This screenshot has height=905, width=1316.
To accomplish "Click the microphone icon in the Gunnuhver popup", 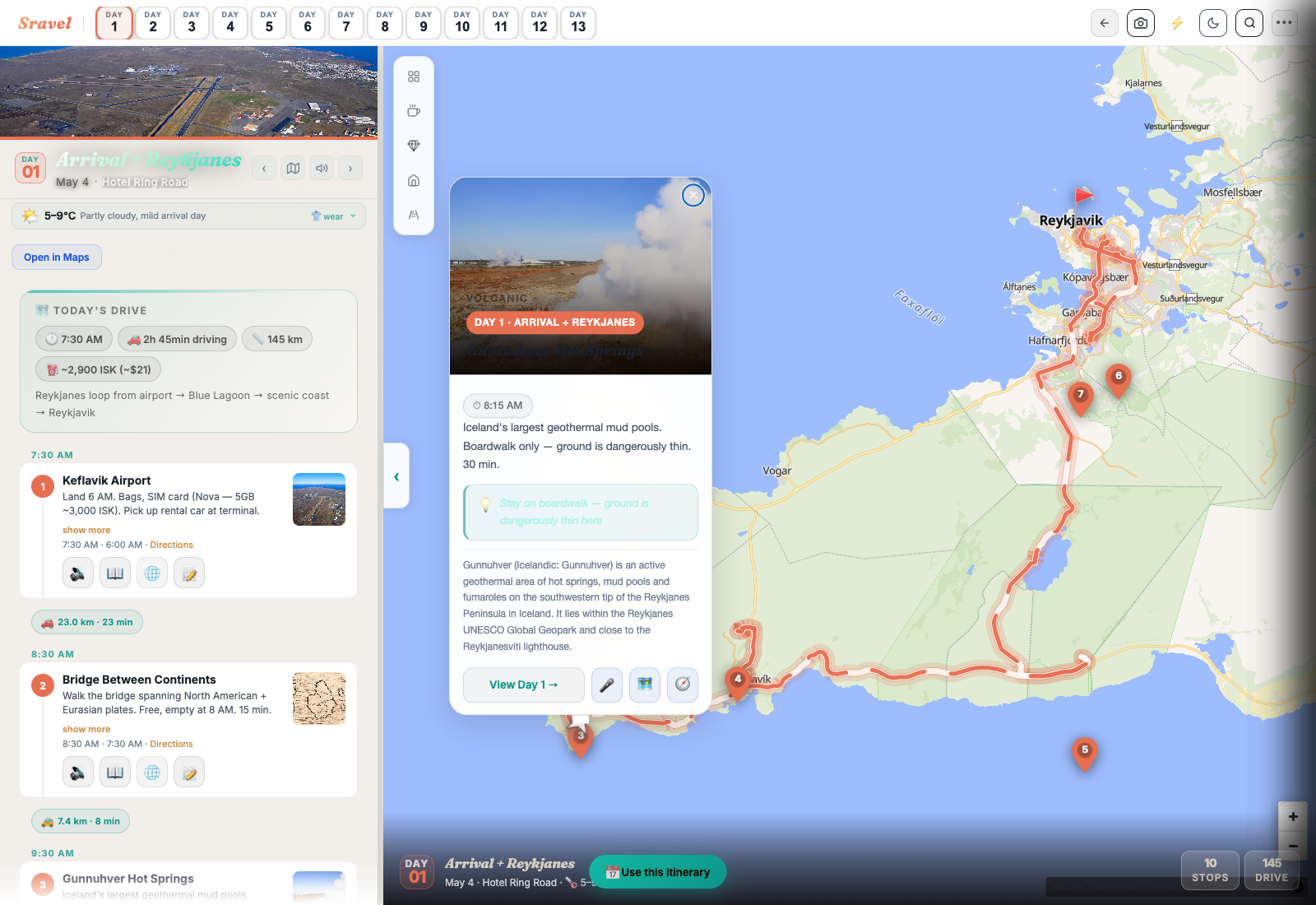I will click(x=606, y=685).
